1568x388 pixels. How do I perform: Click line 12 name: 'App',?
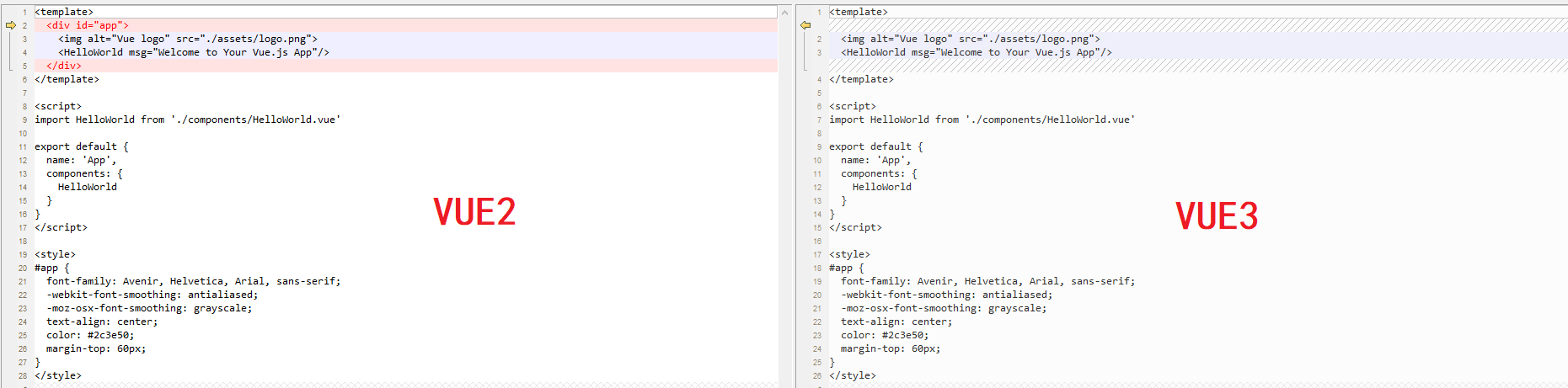(82, 160)
